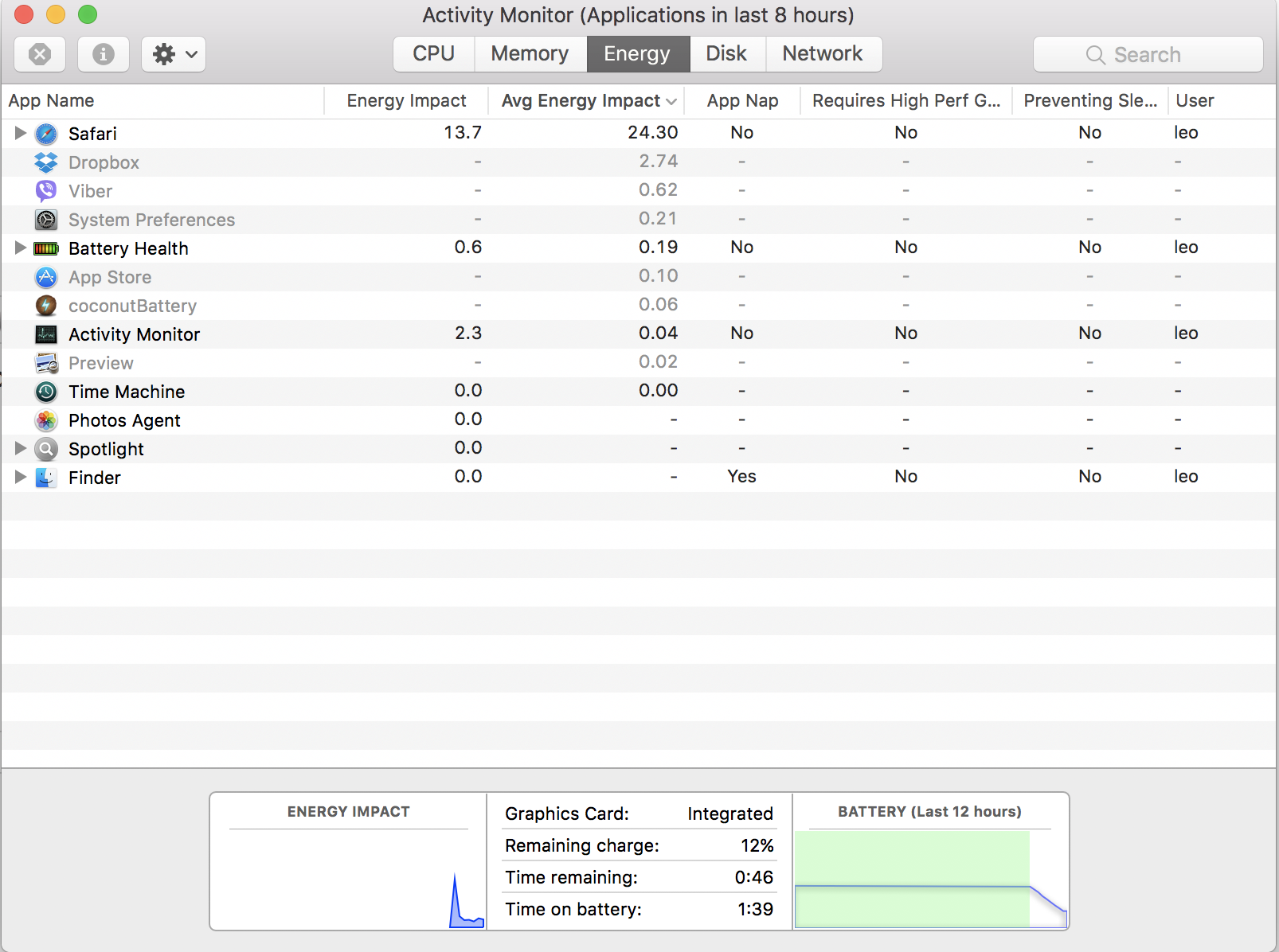Screen dimensions: 1279x952
Task: Sort by Energy Impact column header
Action: point(406,100)
